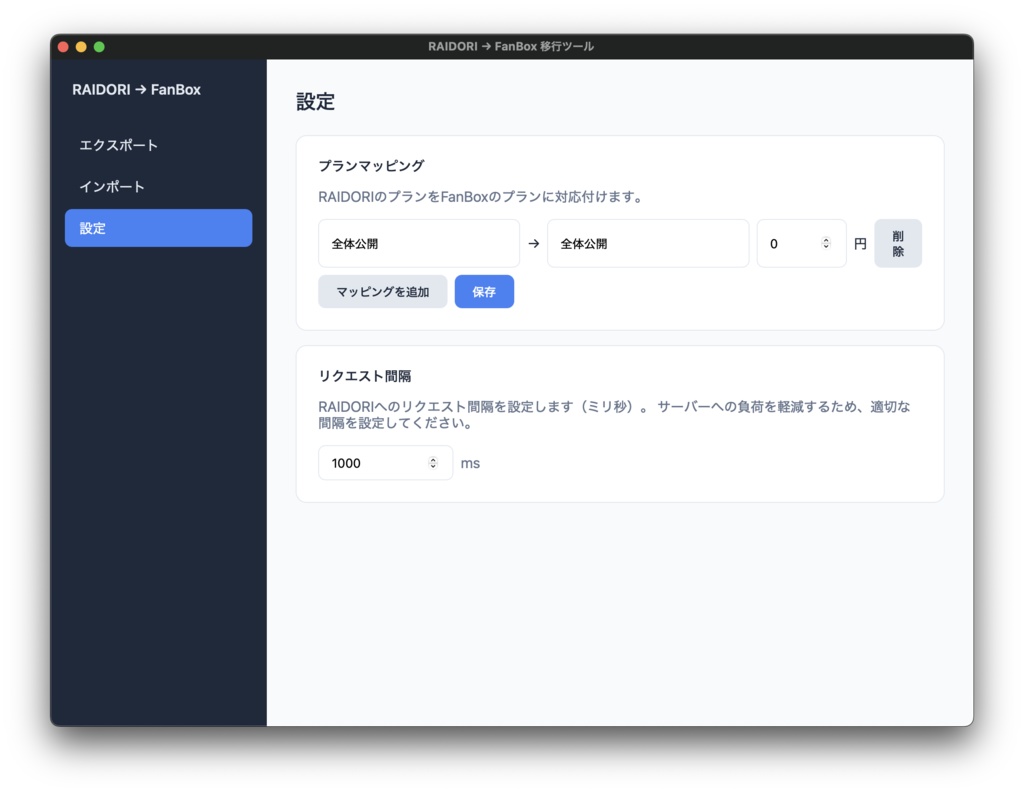Viewport: 1024px width, 793px height.
Task: Increment the request interval using its stepper
Action: (432, 458)
